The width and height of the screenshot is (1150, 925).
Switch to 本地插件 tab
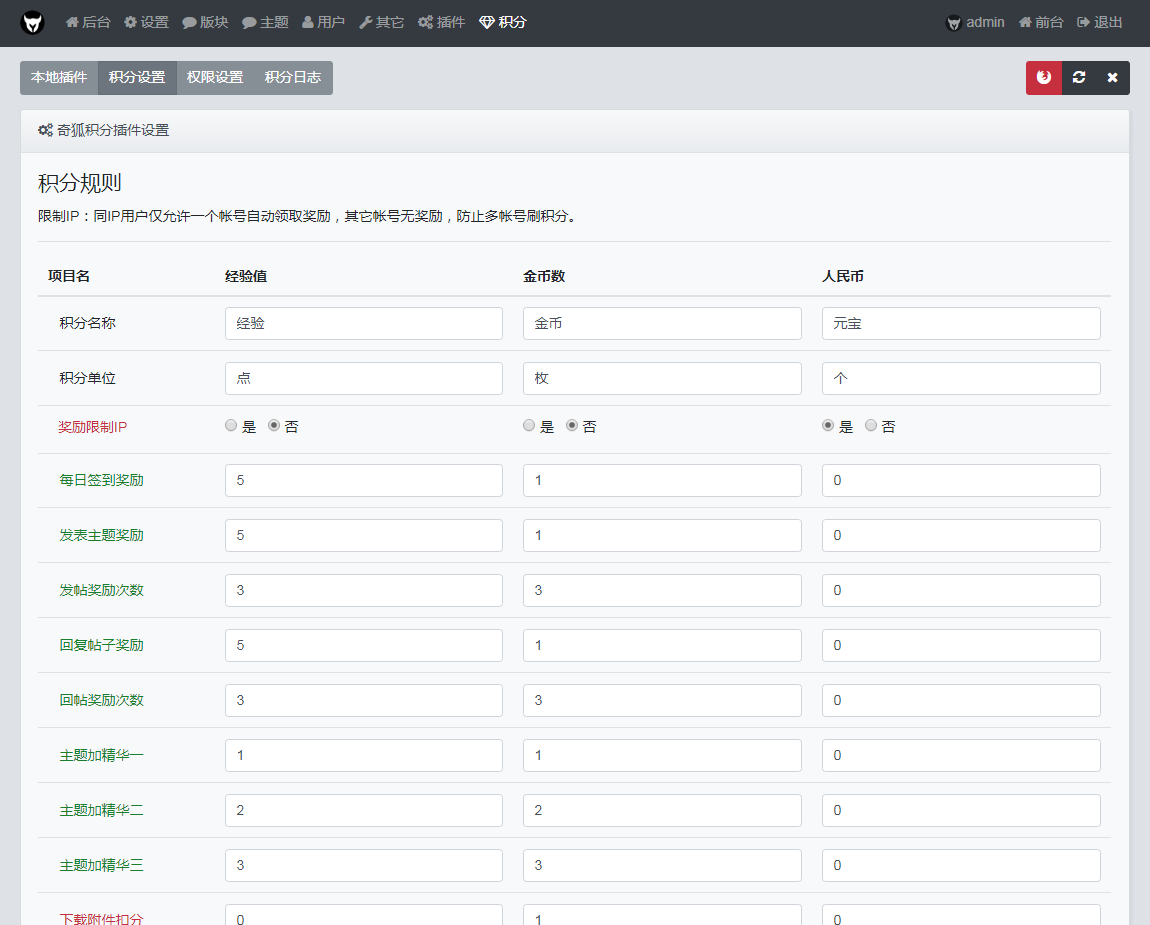point(59,78)
